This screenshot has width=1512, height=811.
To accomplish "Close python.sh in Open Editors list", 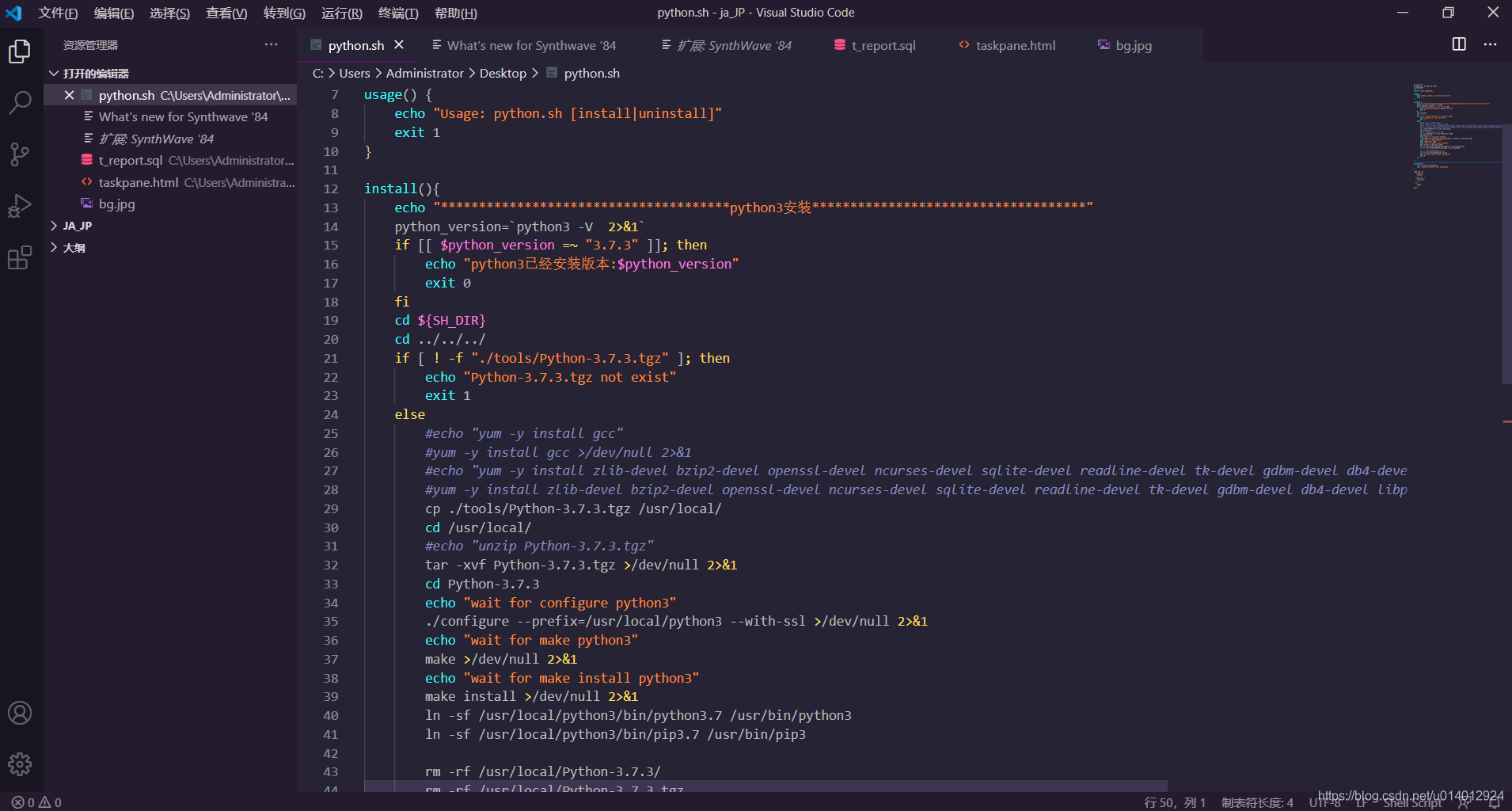I will pos(69,95).
